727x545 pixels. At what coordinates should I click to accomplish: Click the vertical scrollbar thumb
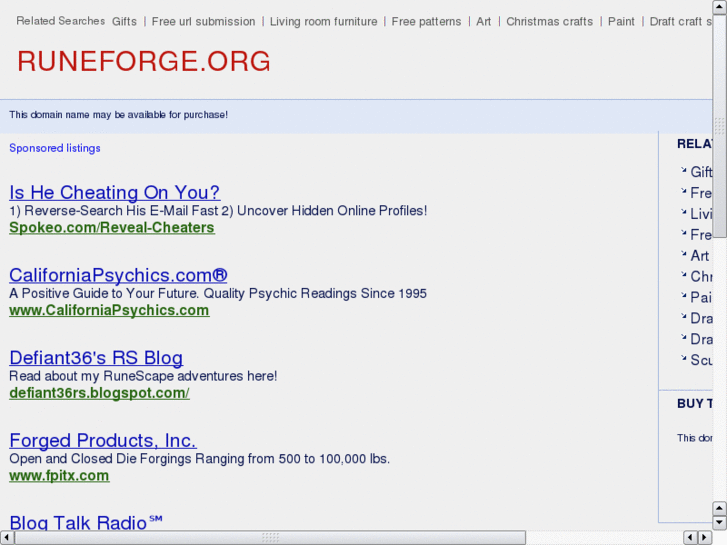tap(719, 125)
